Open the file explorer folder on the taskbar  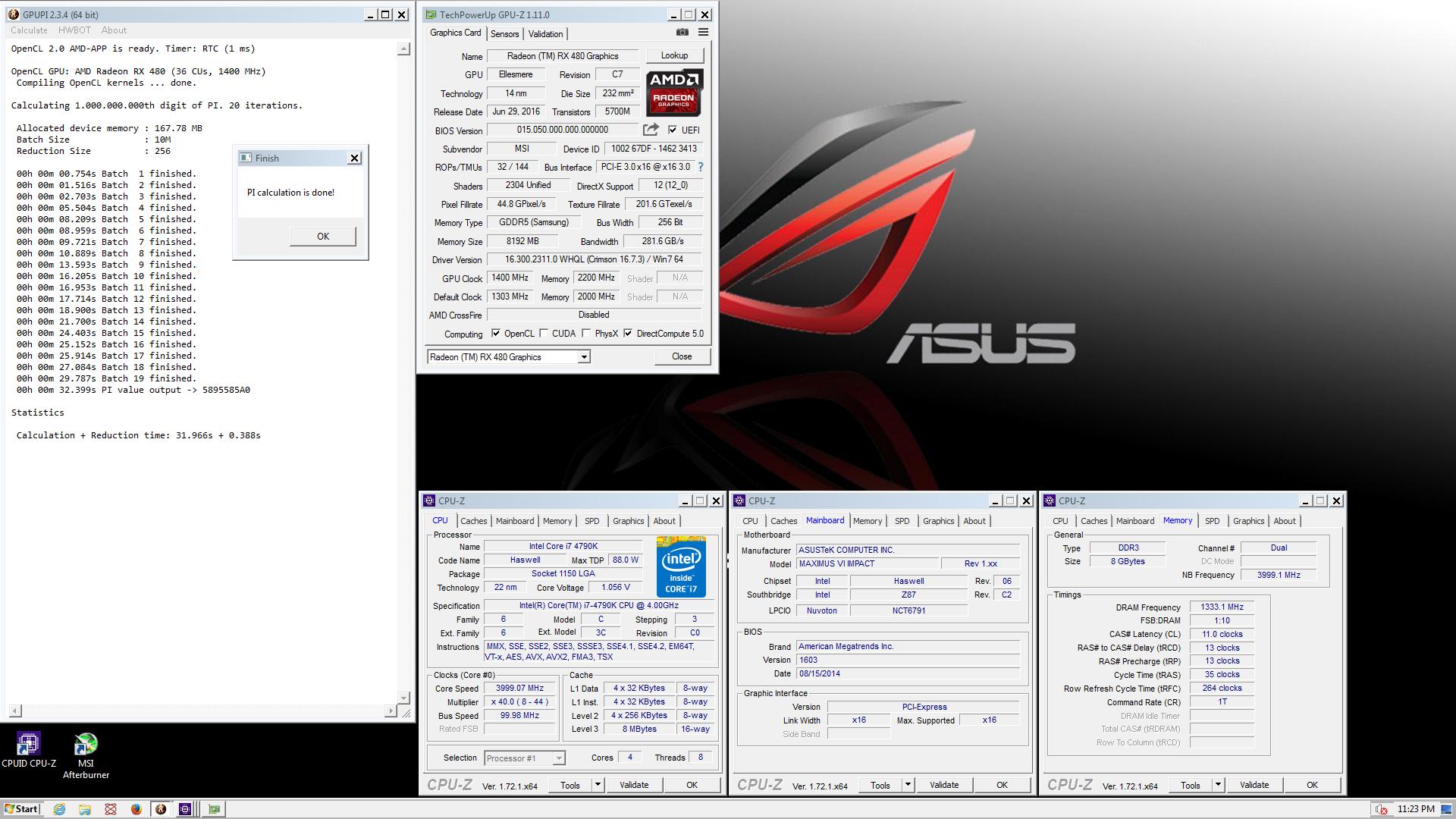[x=85, y=809]
